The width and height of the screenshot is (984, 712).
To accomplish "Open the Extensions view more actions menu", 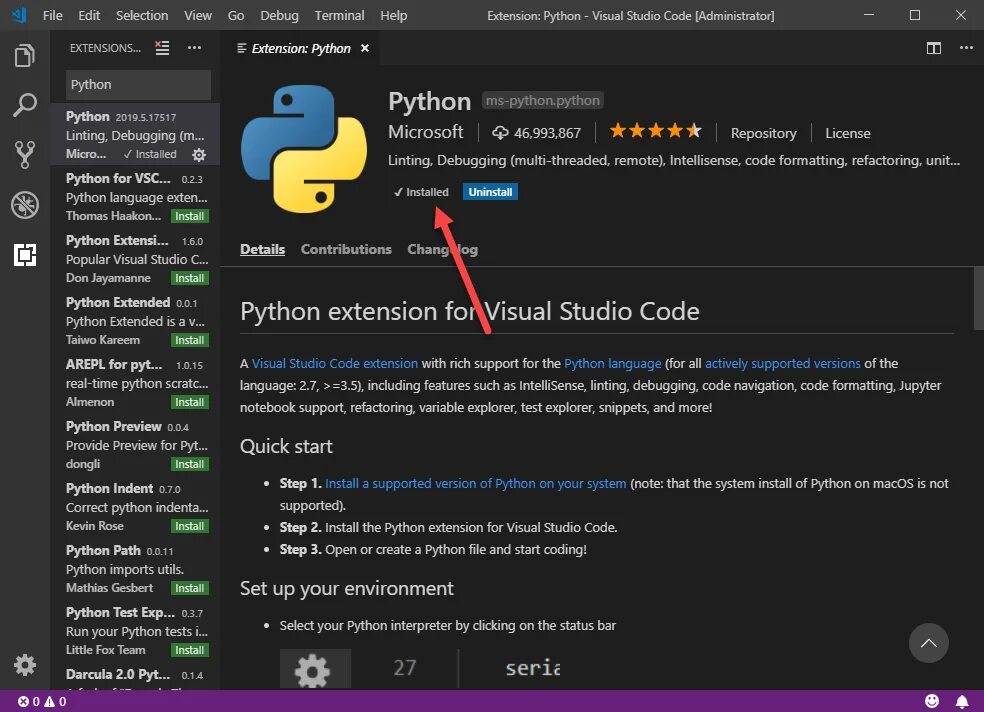I will (x=195, y=48).
